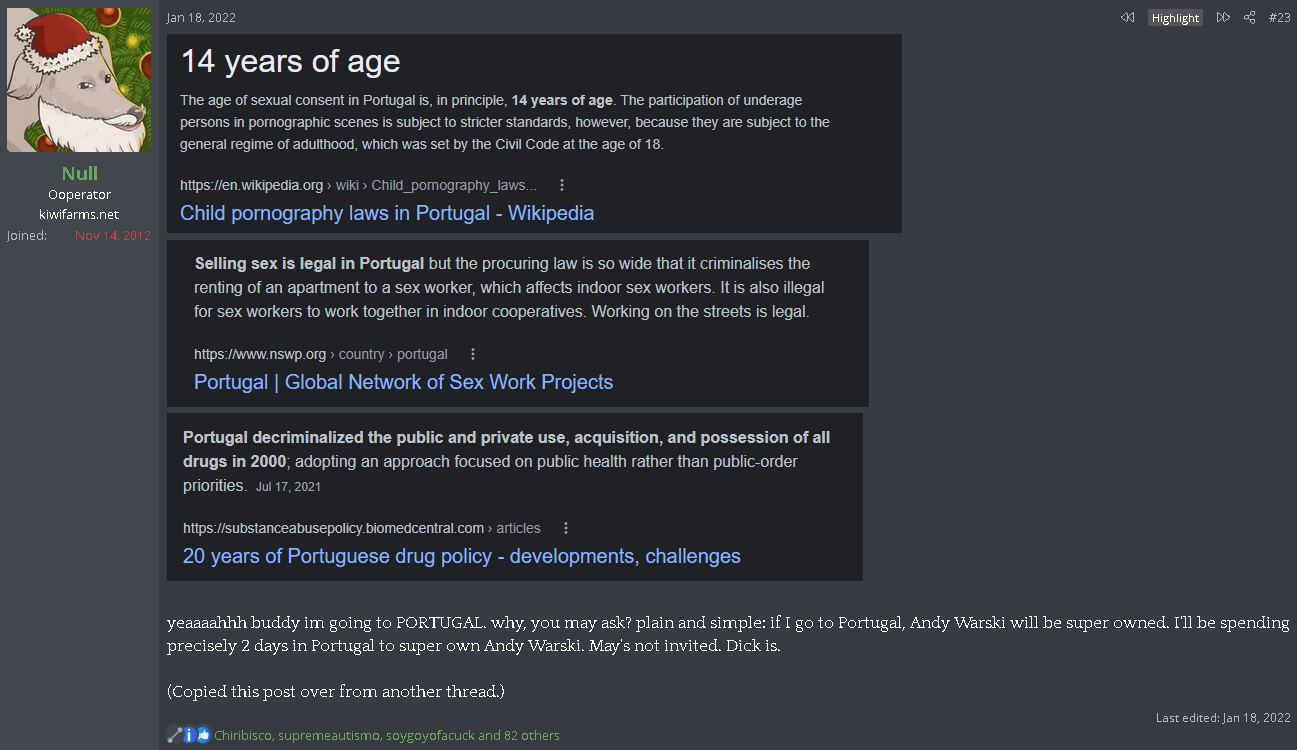Toggle the Highlight button on this post
The width and height of the screenshot is (1297, 750).
coord(1174,18)
